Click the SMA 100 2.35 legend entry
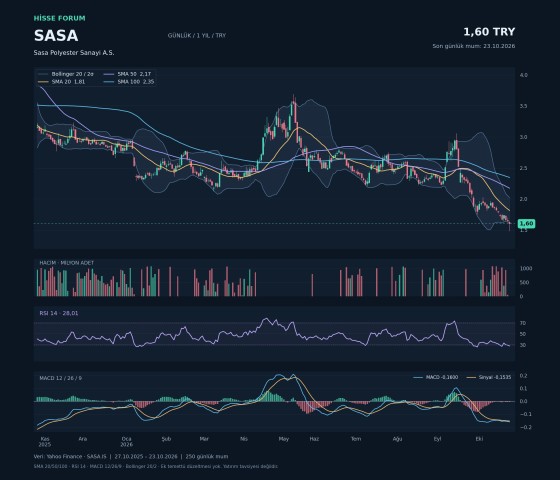The image size is (560, 480). [129, 82]
